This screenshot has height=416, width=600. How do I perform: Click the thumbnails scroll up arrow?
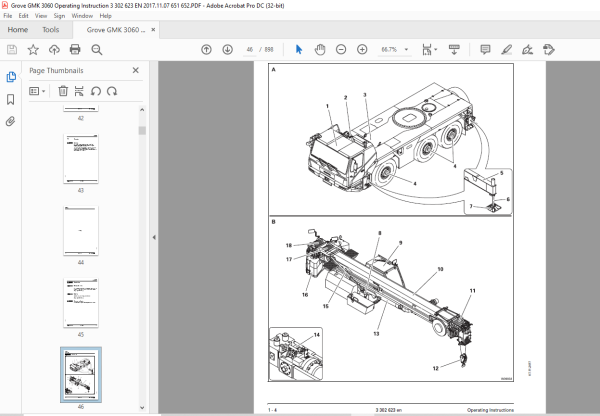coord(142,110)
